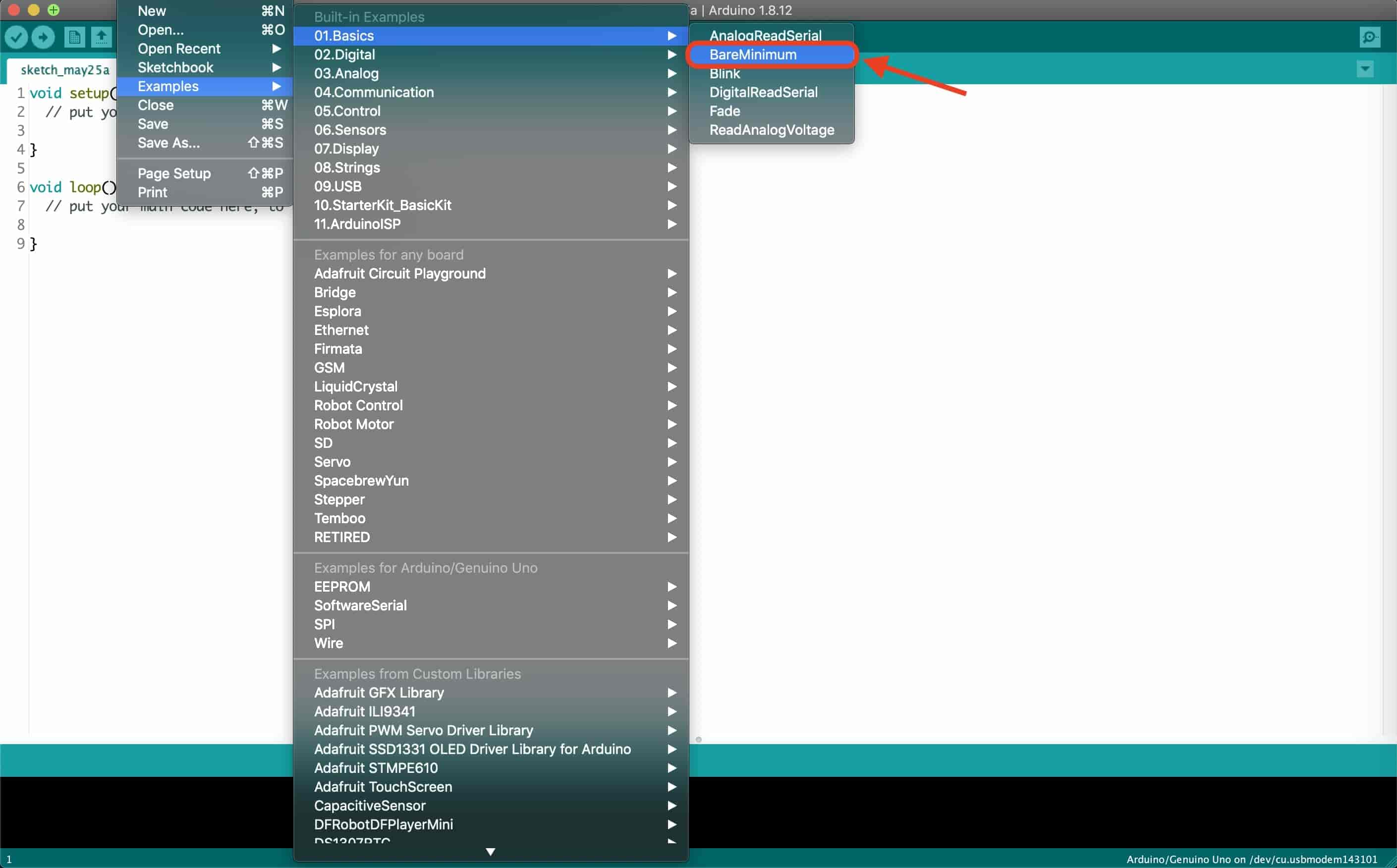Open Adafruit PWM Servo Driver Library examples
Image resolution: width=1397 pixels, height=868 pixels.
(491, 731)
